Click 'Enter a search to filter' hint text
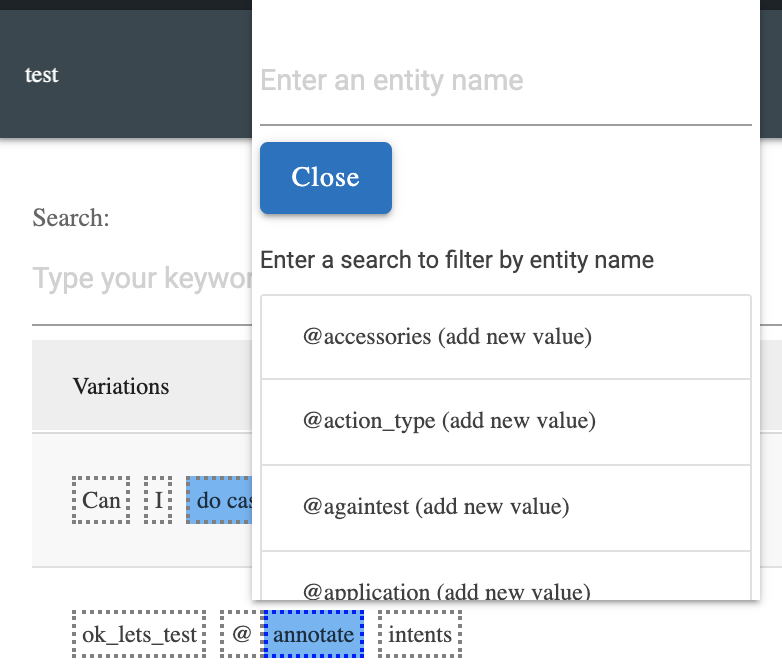 coord(457,261)
